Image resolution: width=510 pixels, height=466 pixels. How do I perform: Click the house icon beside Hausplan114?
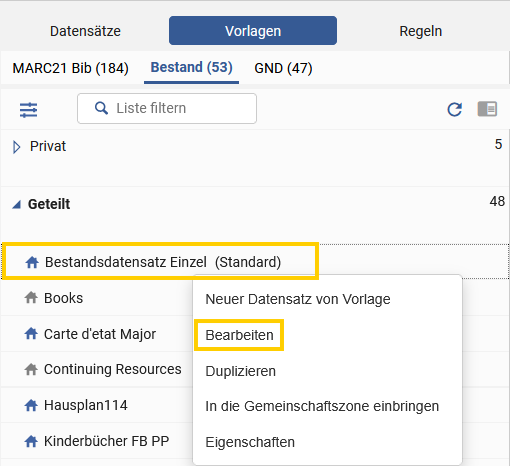point(31,405)
